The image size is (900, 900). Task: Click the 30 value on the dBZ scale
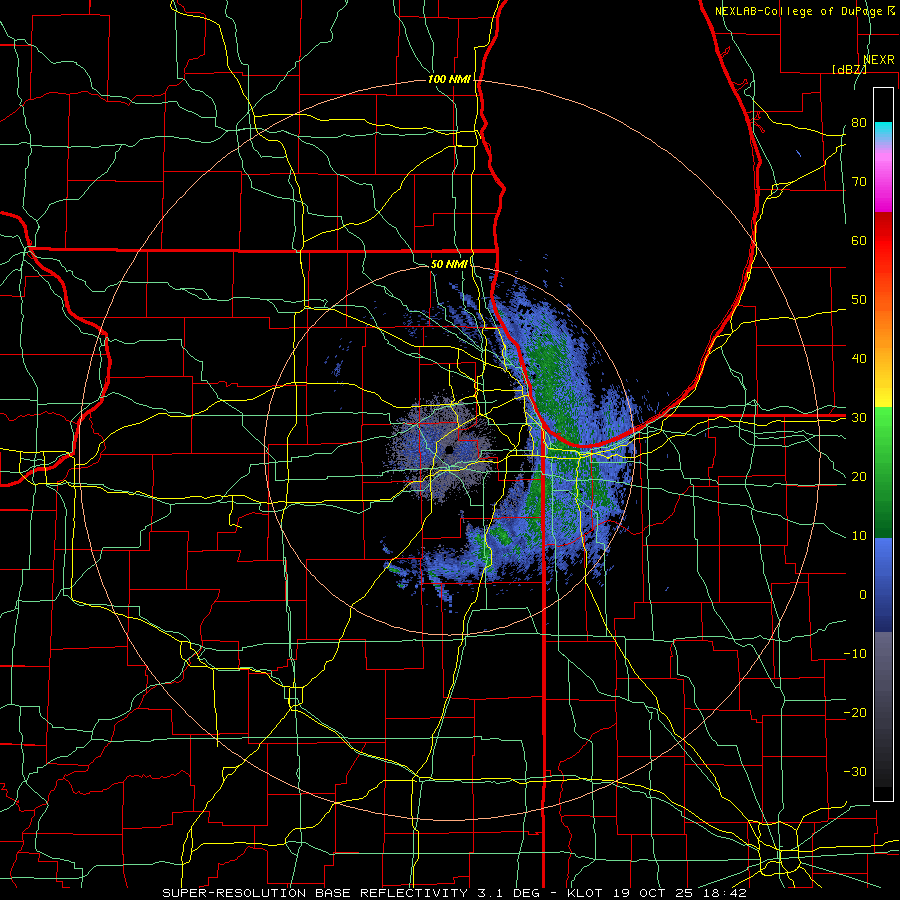859,418
